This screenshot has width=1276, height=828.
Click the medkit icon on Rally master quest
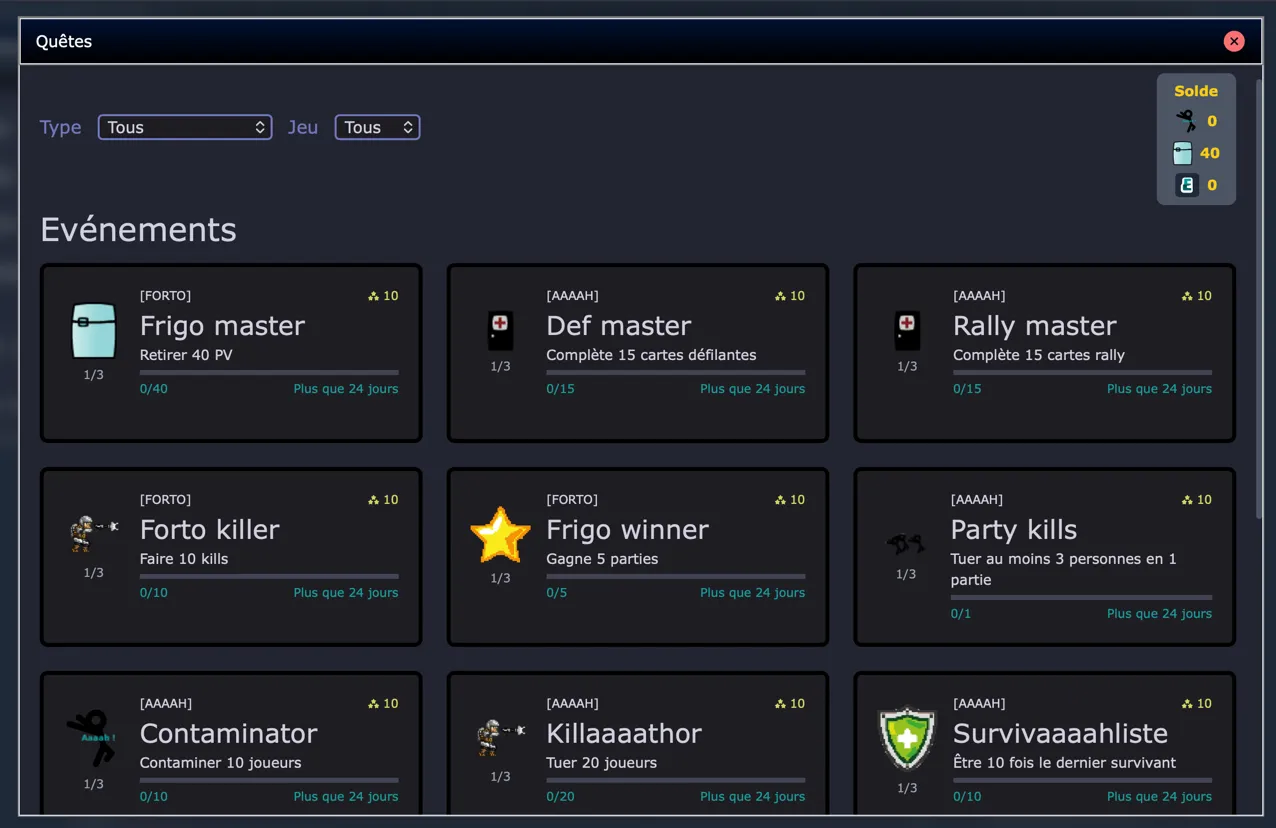pyautogui.click(x=906, y=329)
